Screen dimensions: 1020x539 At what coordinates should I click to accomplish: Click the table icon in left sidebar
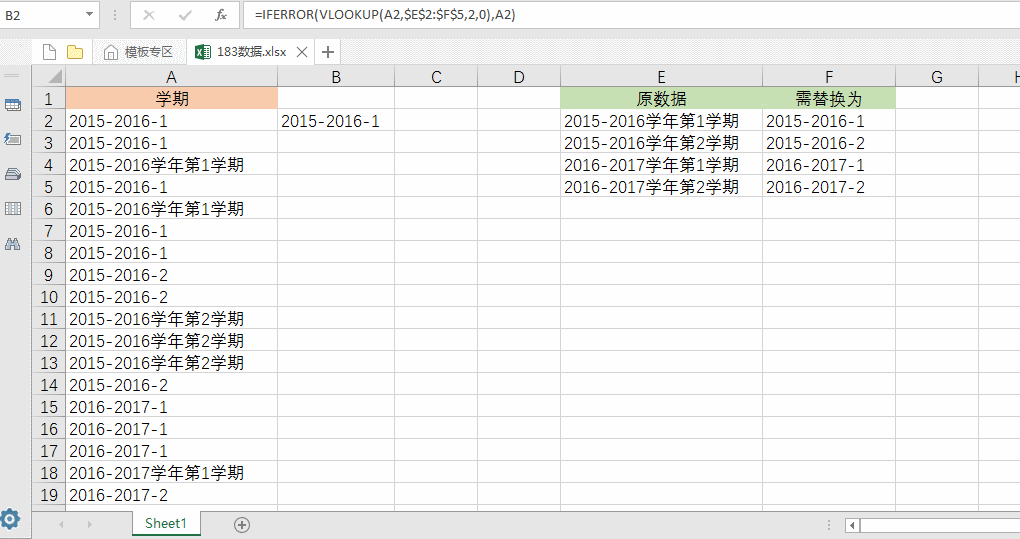click(13, 105)
